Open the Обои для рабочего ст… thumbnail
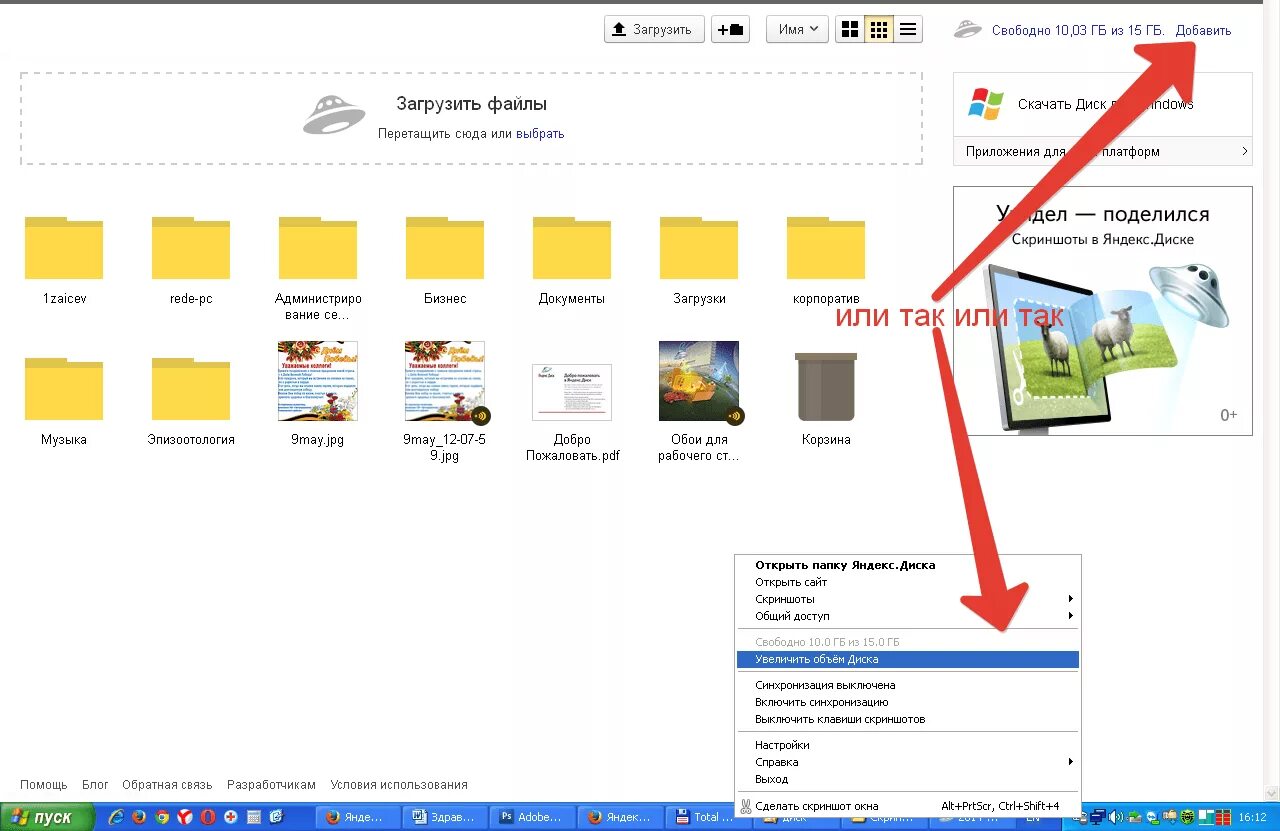 click(699, 381)
